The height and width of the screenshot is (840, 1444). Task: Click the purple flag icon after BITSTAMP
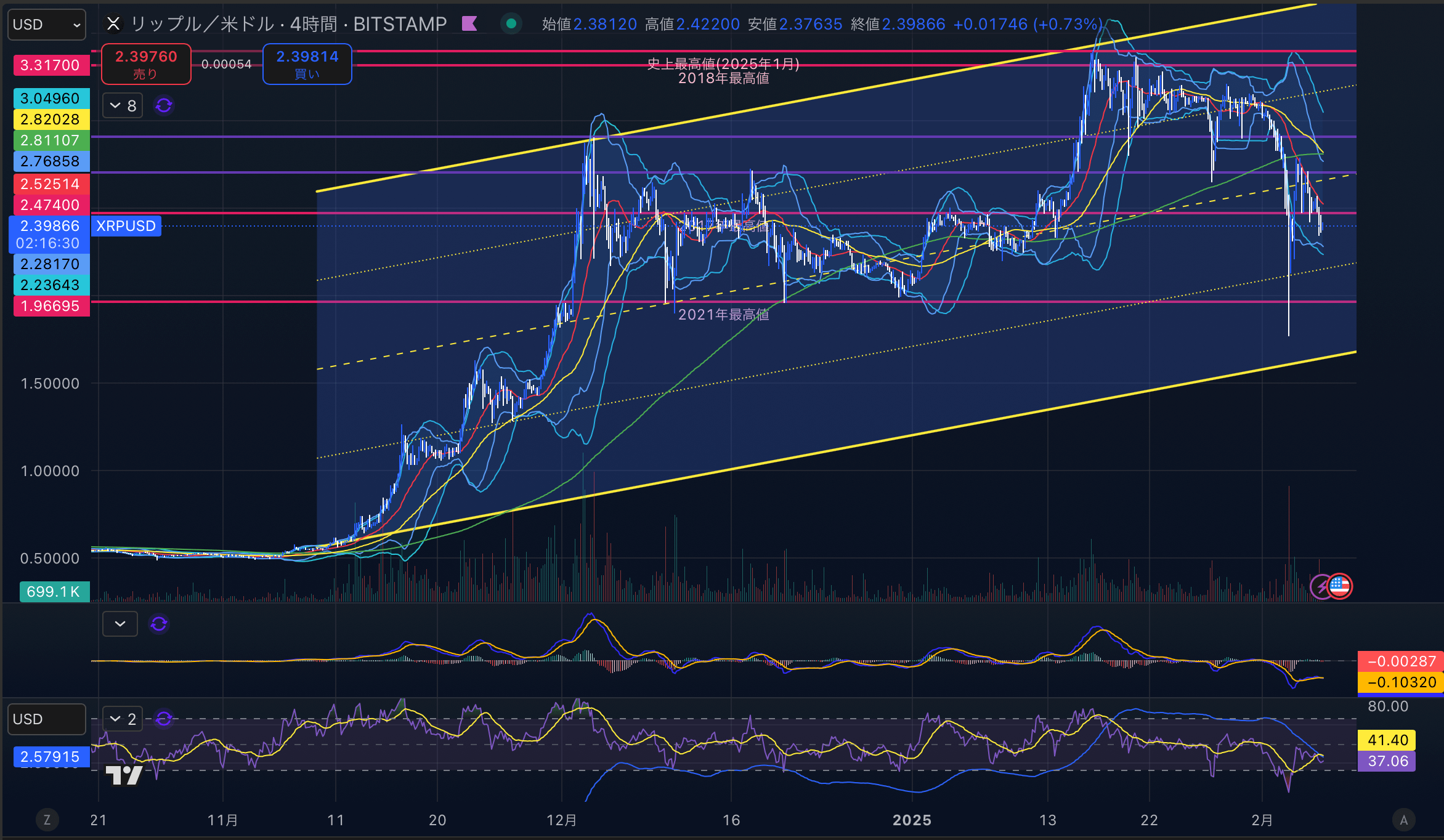(x=469, y=24)
